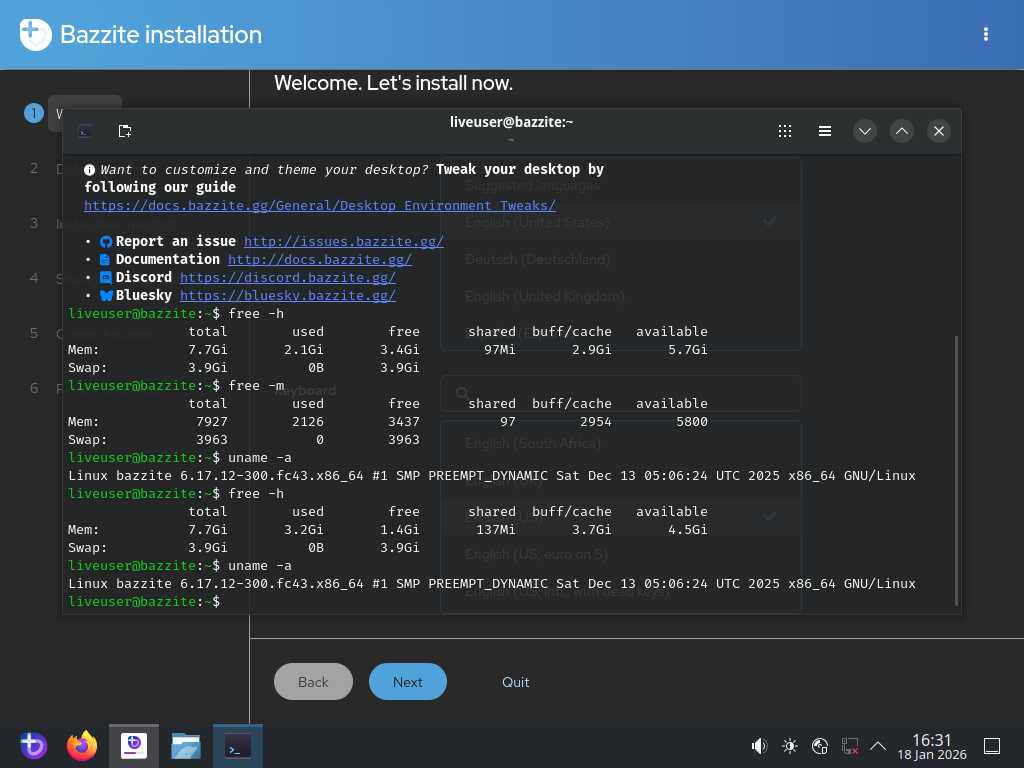Open the globe network tray icon
1024x768 pixels.
[820, 746]
